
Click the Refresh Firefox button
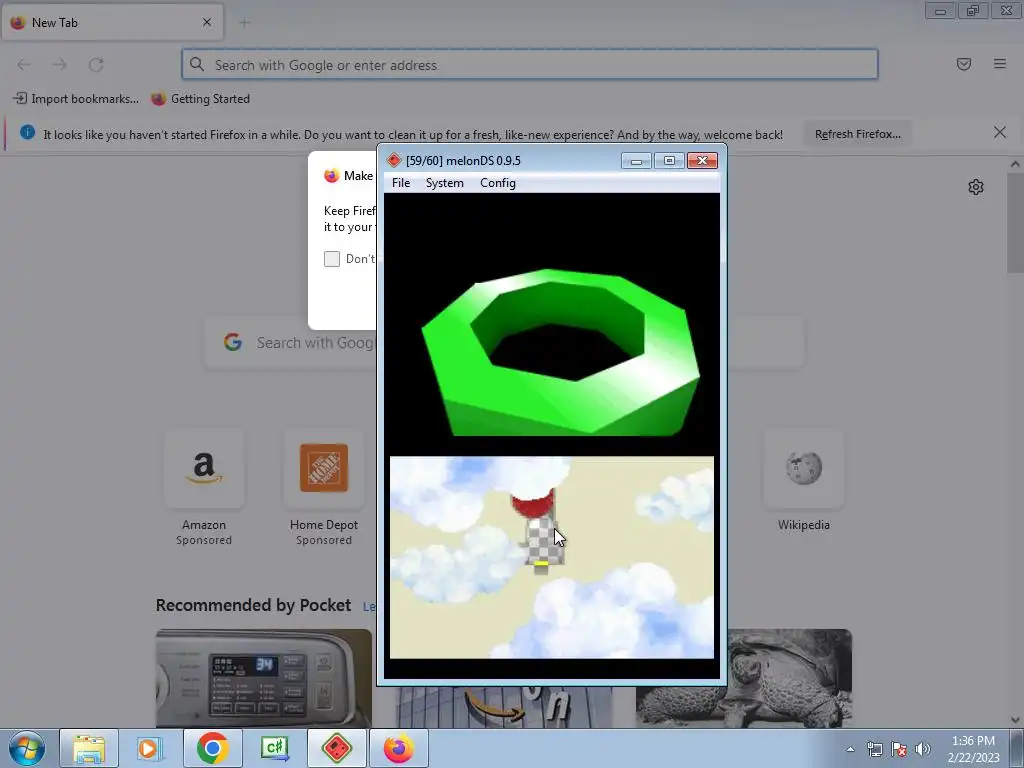tap(857, 135)
